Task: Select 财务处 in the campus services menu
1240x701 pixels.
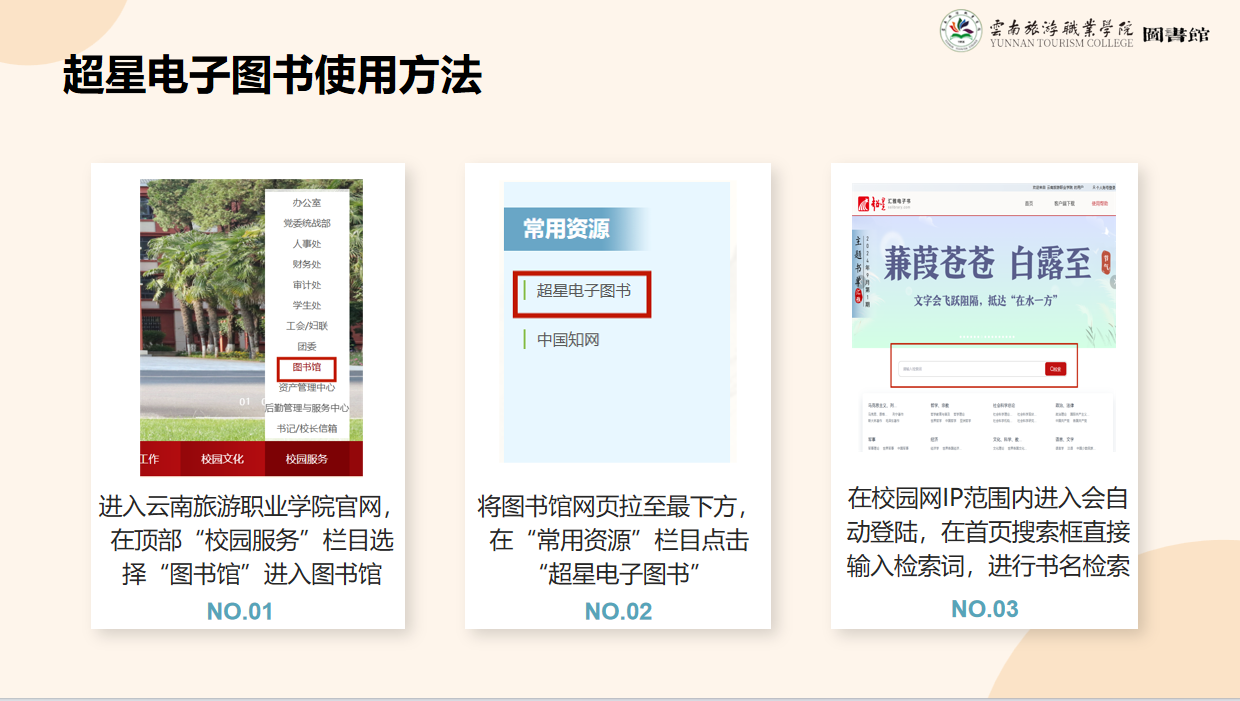Action: click(307, 264)
